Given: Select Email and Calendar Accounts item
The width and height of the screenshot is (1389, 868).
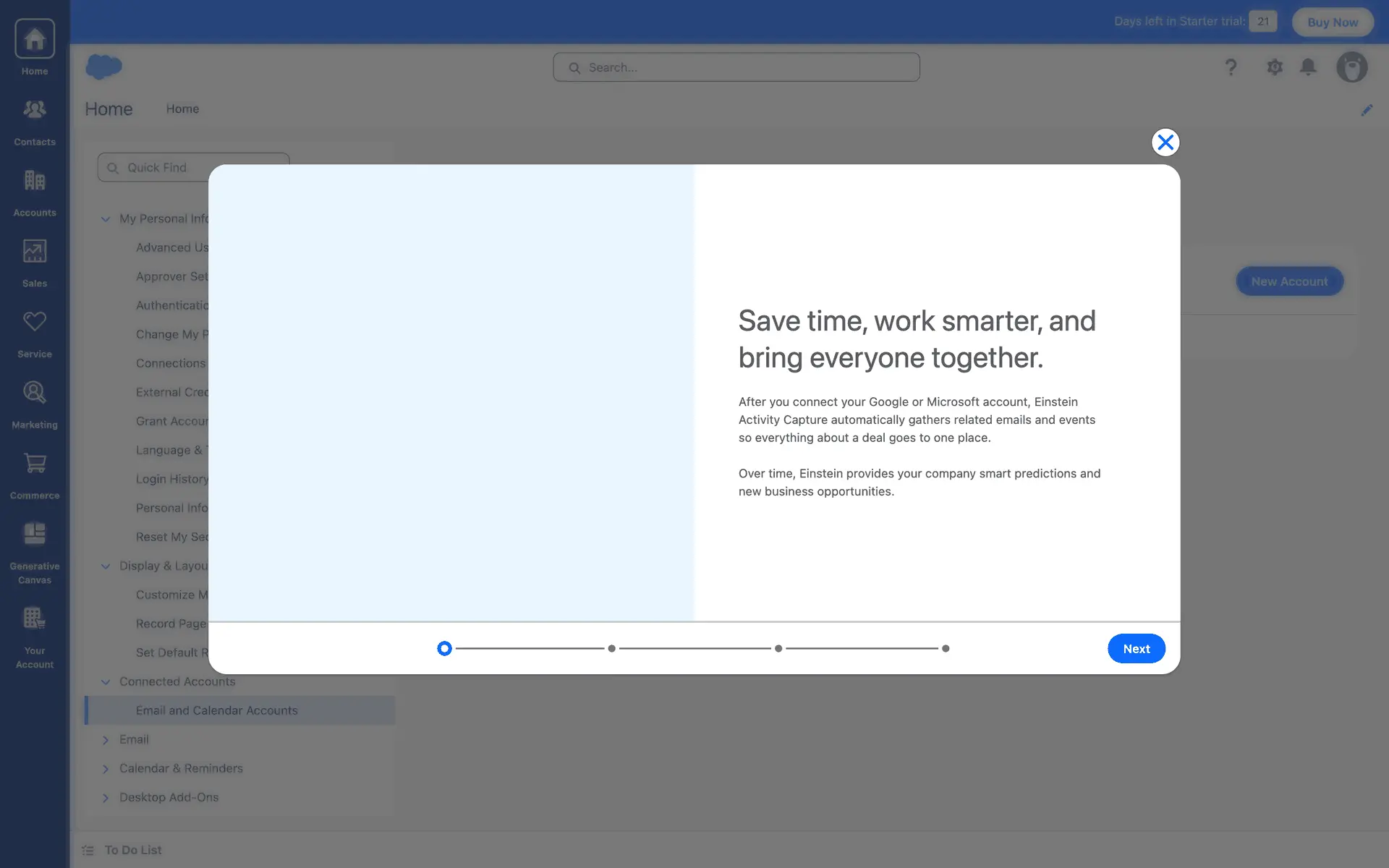Looking at the screenshot, I should 216,710.
